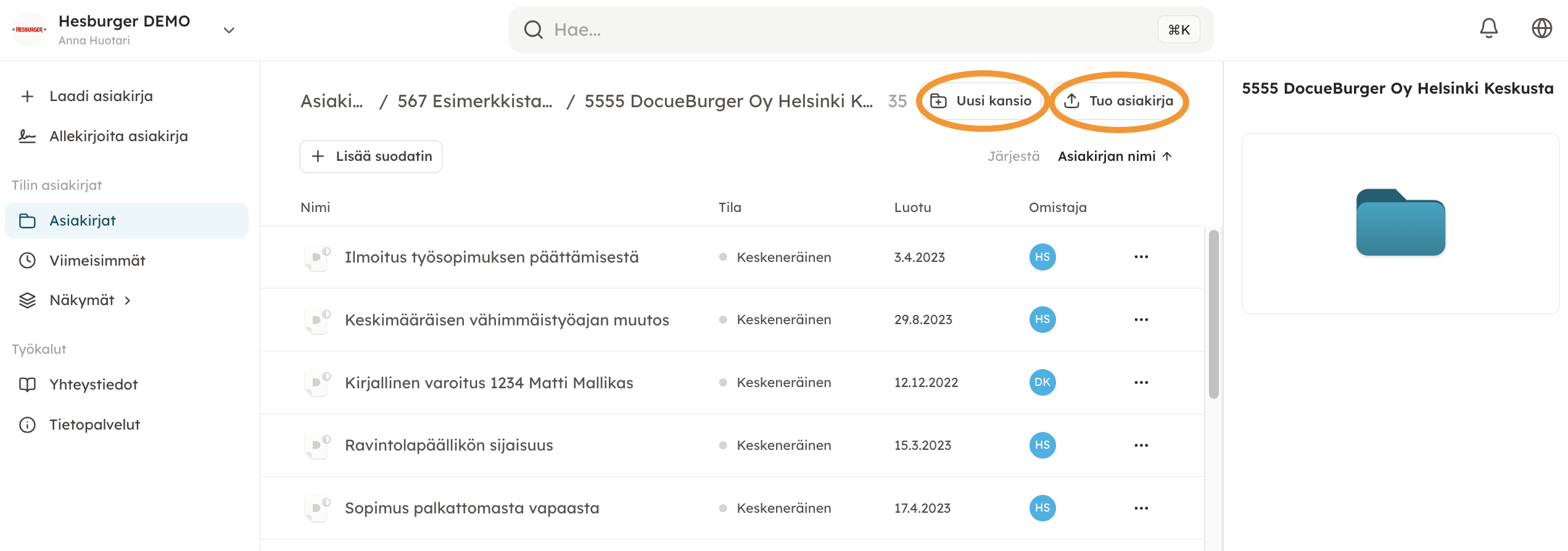The height and width of the screenshot is (551, 1568).
Task: Click document icon beside Keskimääräisen vähimmäistyöajan muutos
Action: (318, 320)
